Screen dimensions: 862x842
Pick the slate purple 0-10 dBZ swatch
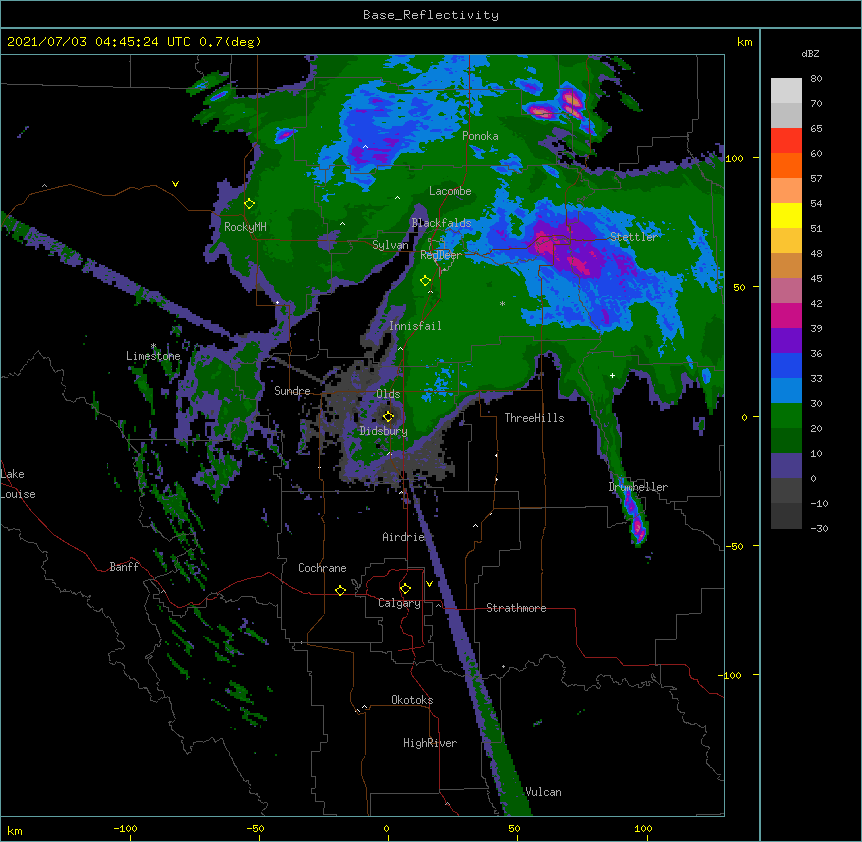click(786, 466)
